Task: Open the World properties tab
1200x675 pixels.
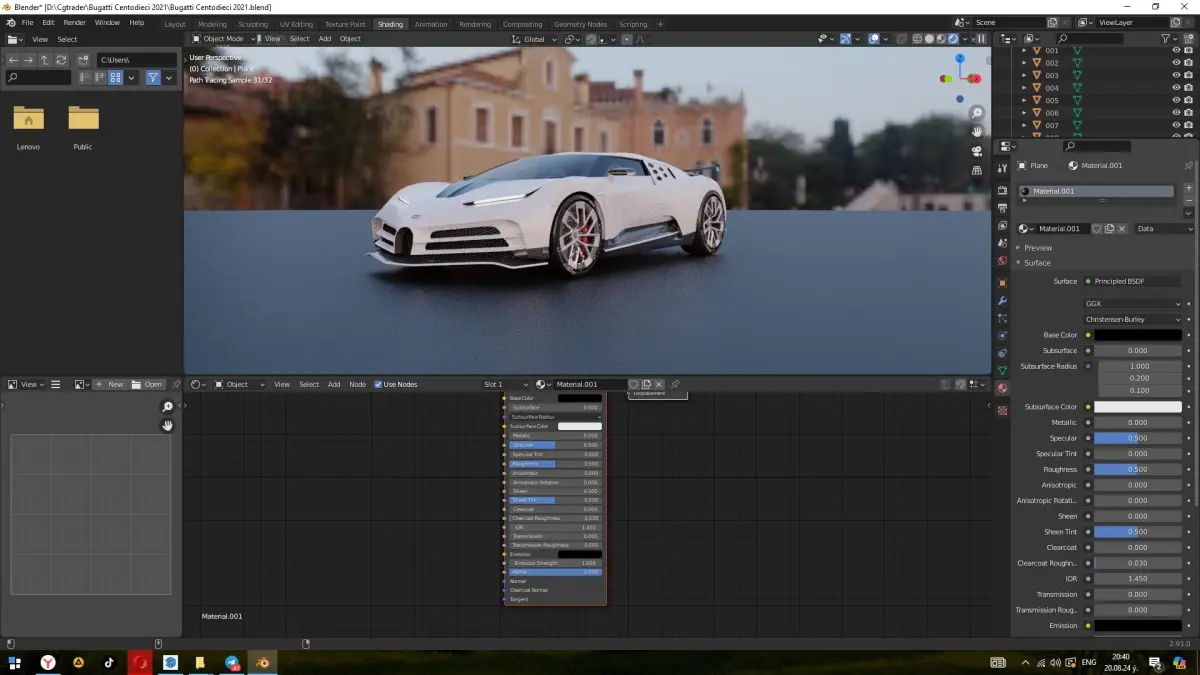Action: pyautogui.click(x=1002, y=262)
